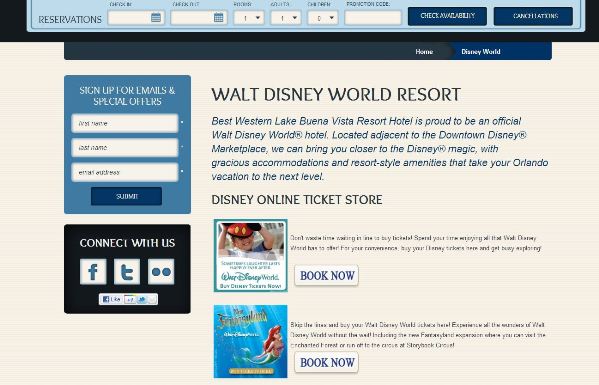Viewport: 599px width, 385px height.
Task: Select the Disney World tab
Action: pos(481,52)
